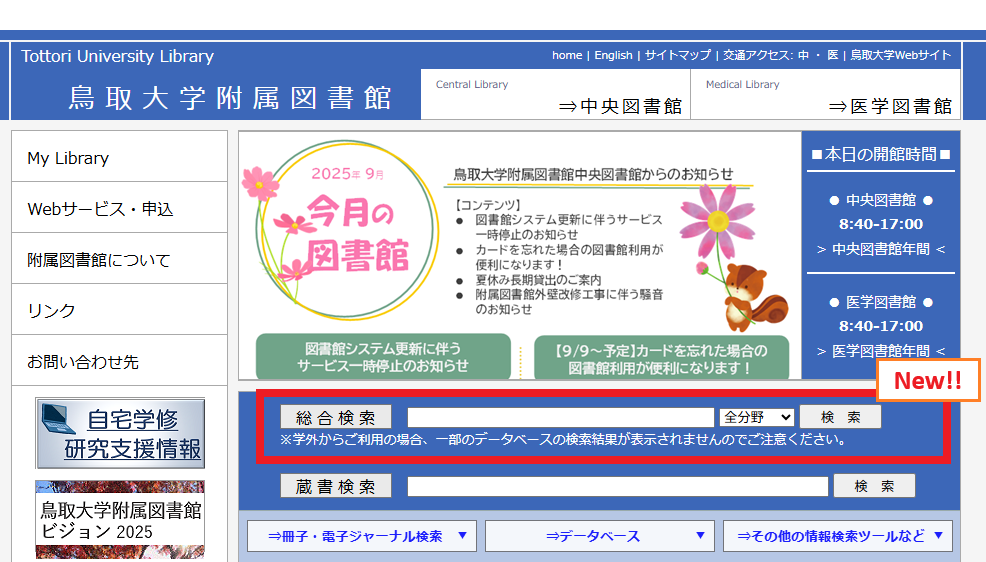Click 医学図書館 heading in opening hours

[880, 302]
